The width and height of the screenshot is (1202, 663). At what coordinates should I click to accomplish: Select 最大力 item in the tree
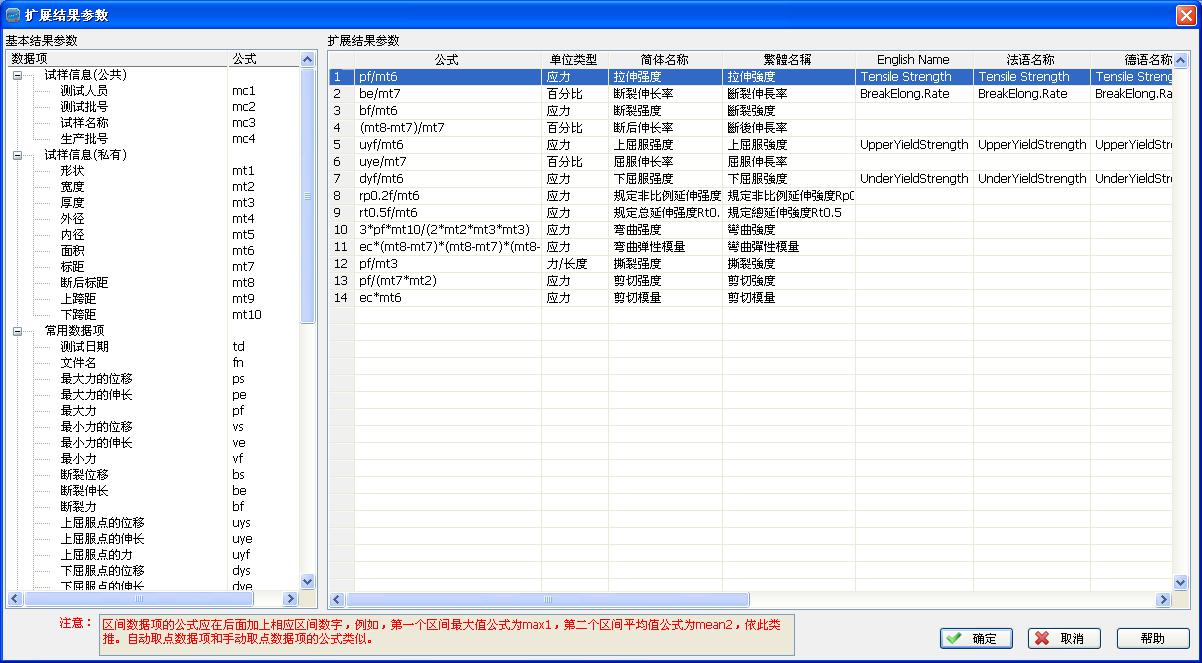click(x=78, y=411)
